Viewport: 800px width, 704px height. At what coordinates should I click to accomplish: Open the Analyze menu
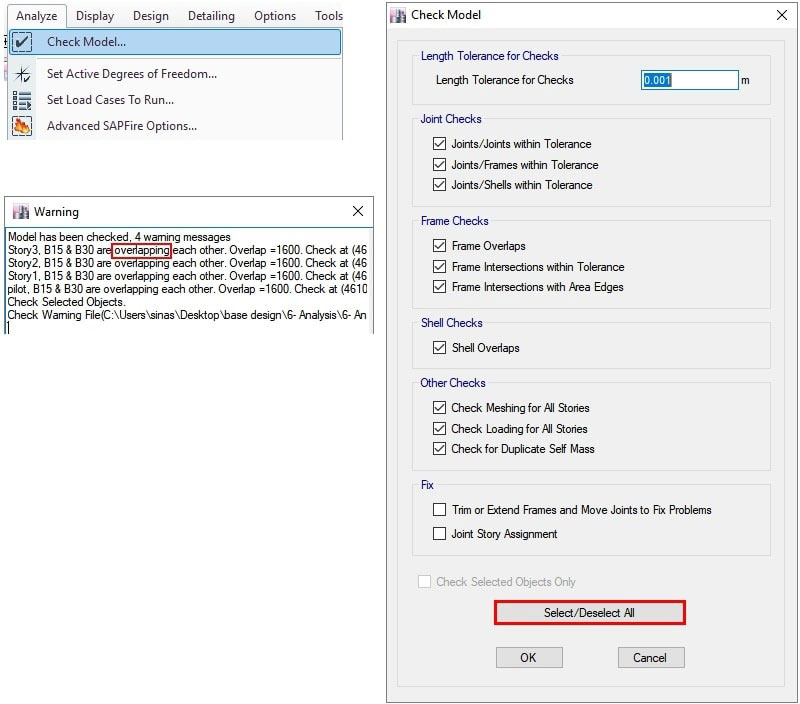coord(37,16)
